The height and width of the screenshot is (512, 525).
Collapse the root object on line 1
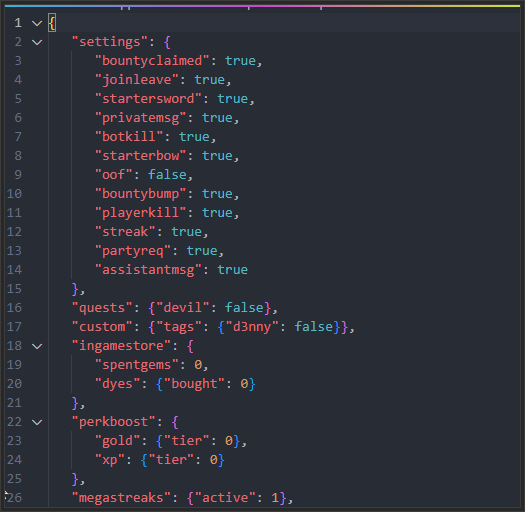tap(37, 23)
